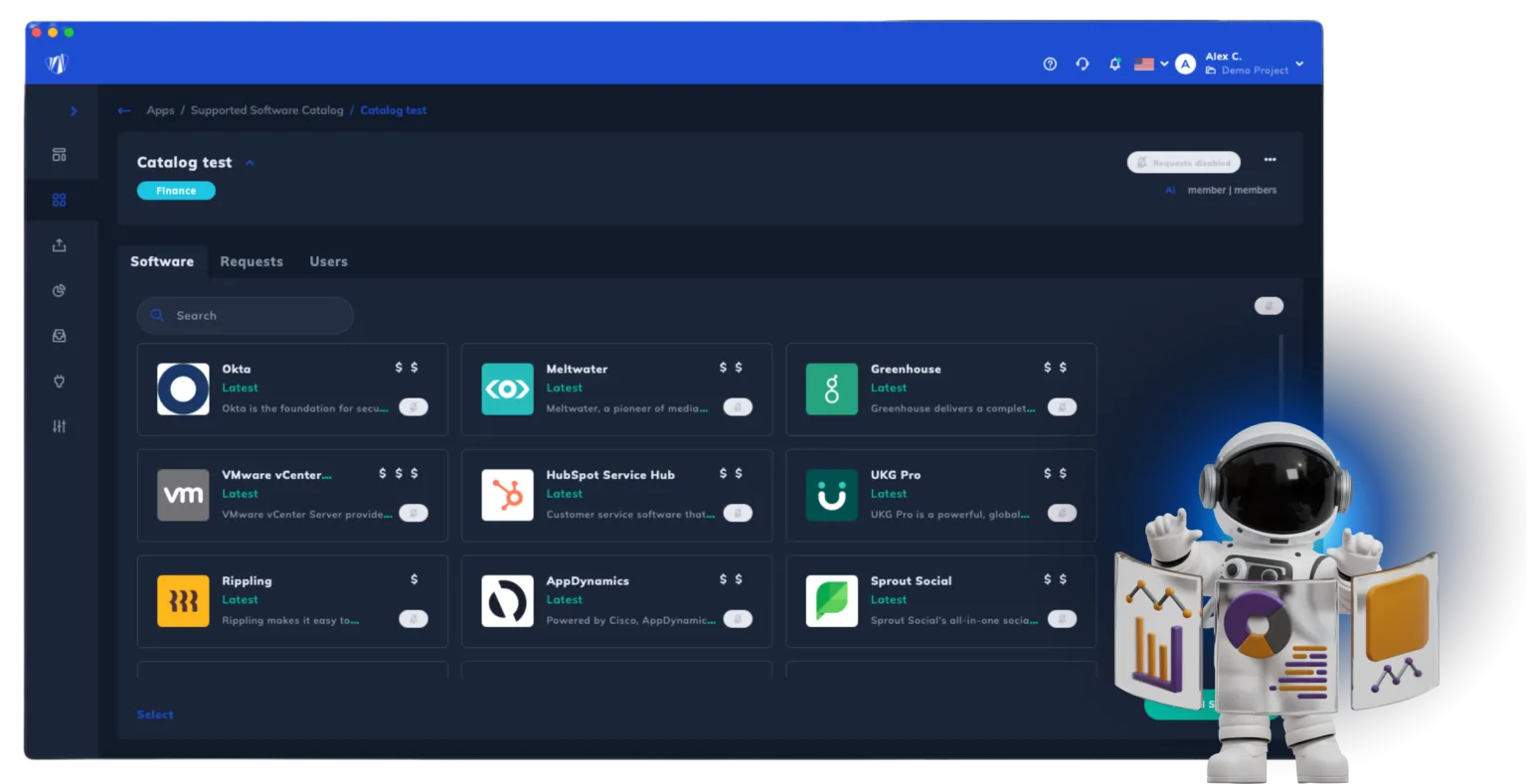
Task: Click the app logo in the top bar
Action: point(57,64)
